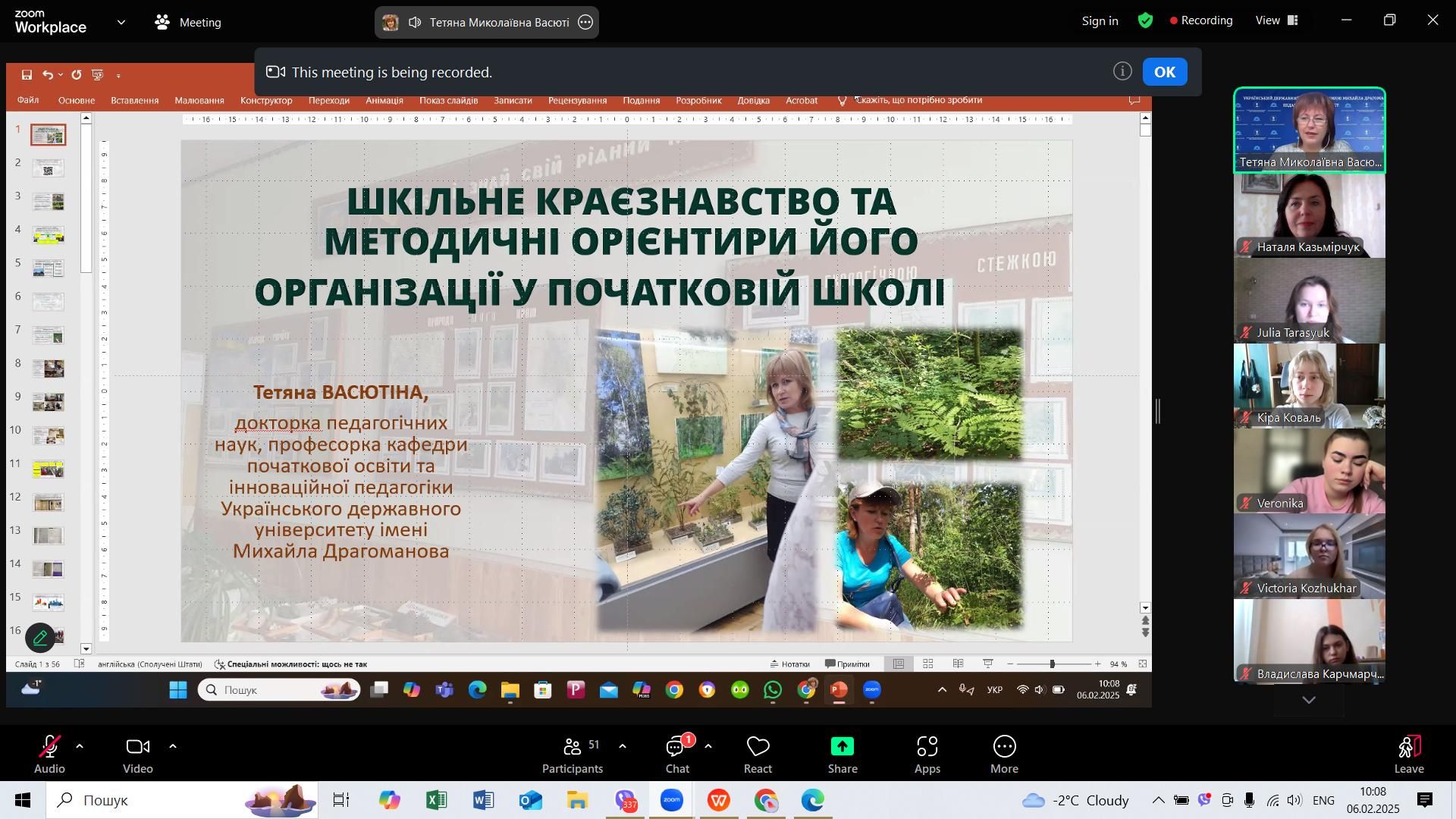This screenshot has height=819, width=1456.
Task: Click the Recording indicator
Action: (1201, 20)
